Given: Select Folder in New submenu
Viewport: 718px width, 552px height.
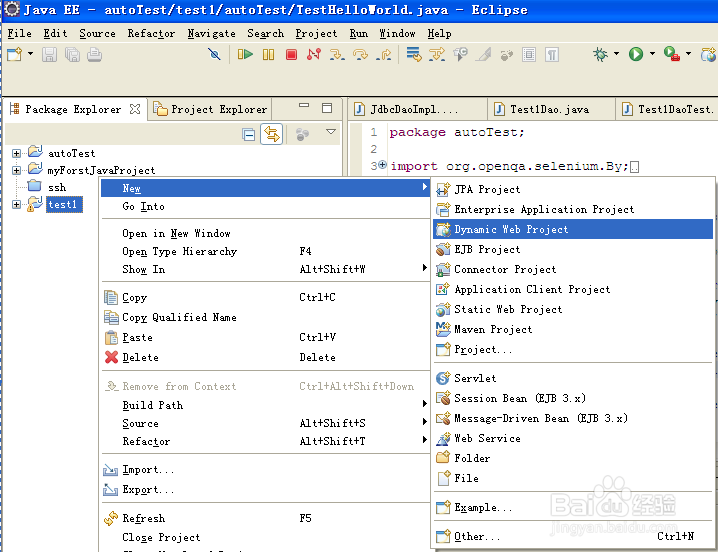Looking at the screenshot, I should [572, 458].
